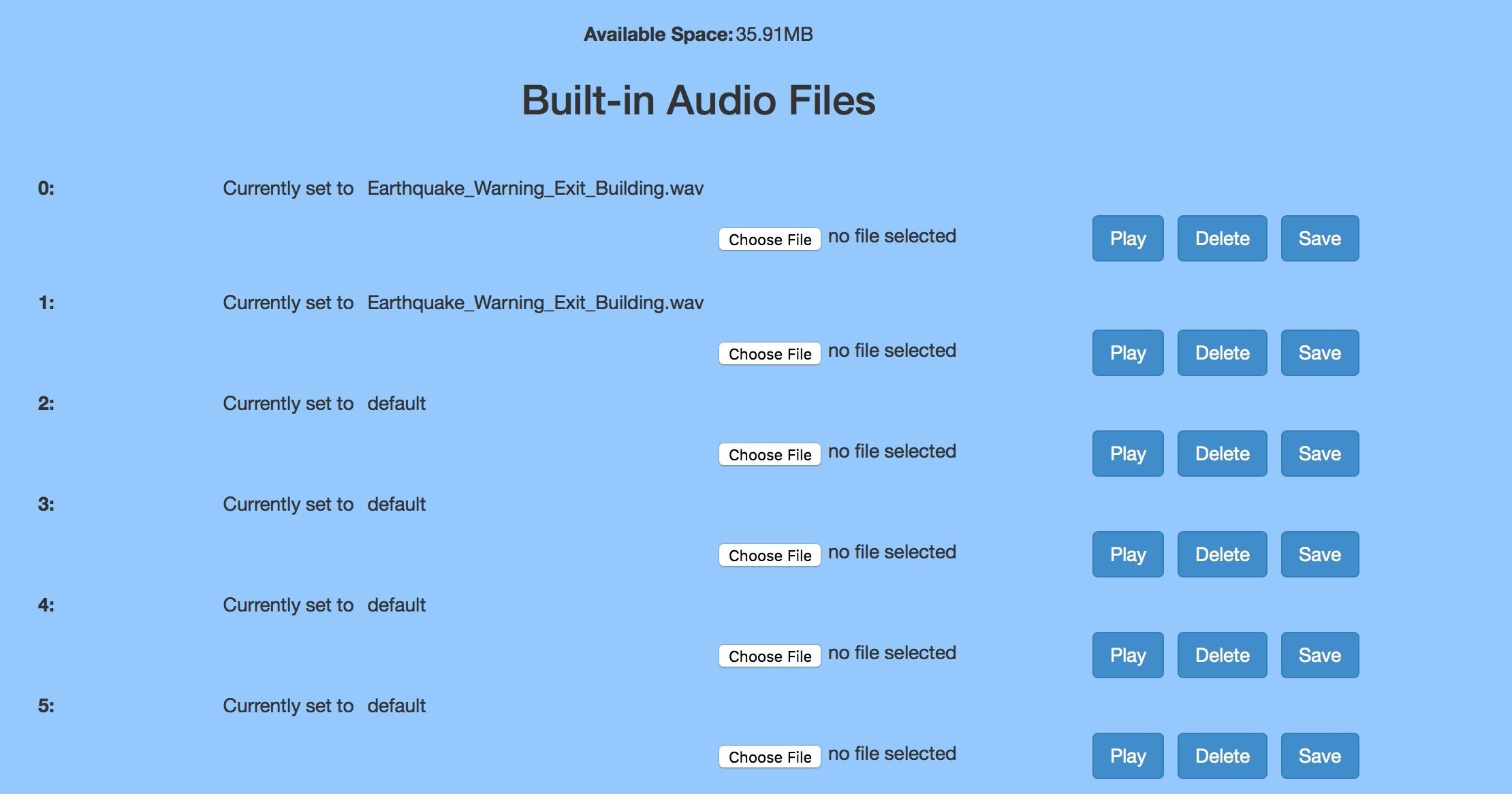The width and height of the screenshot is (1512, 794).
Task: Click Play button for audio file 5
Action: pyautogui.click(x=1128, y=755)
